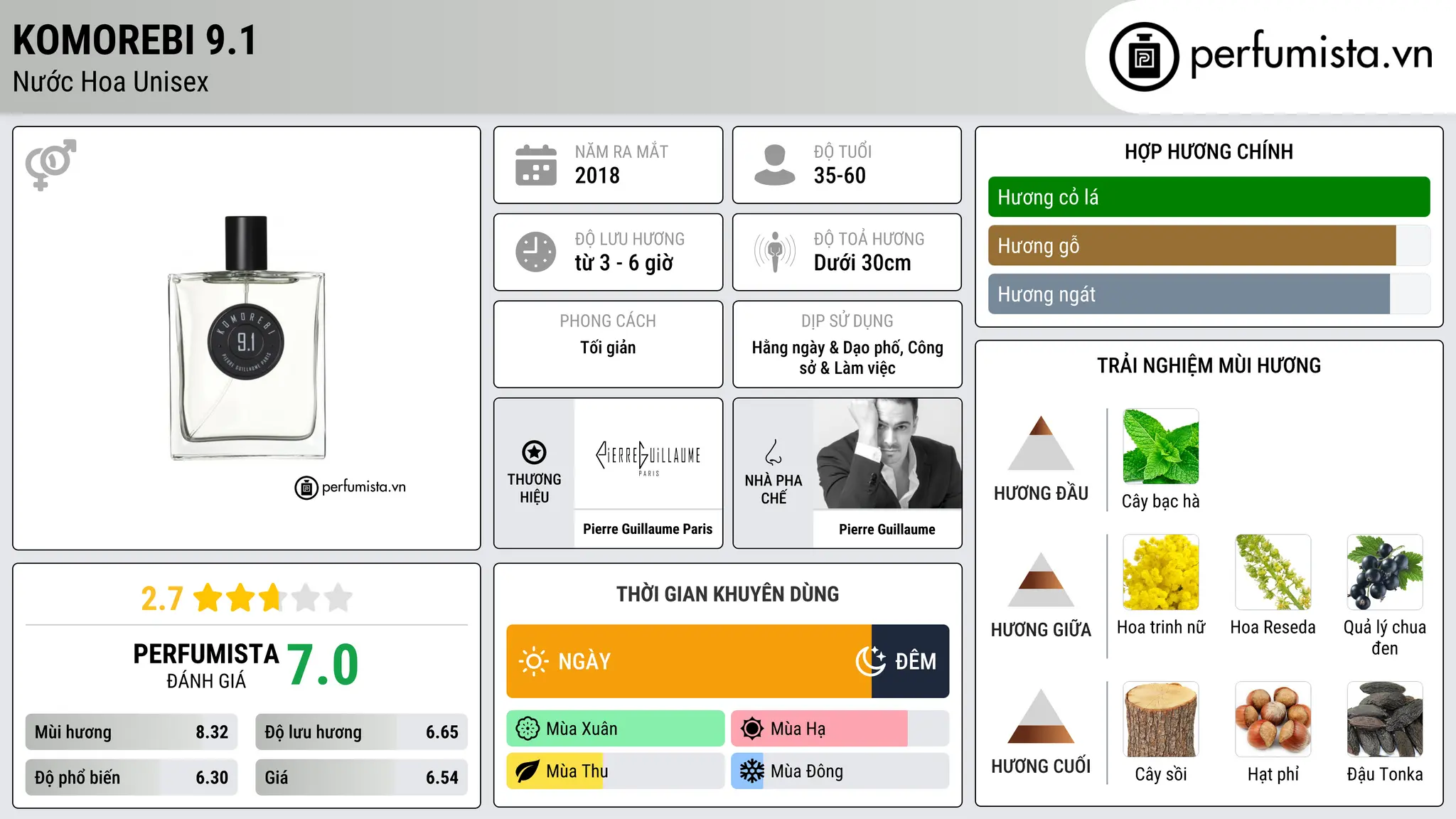Click the Giá 6.54 score bar

(x=362, y=778)
